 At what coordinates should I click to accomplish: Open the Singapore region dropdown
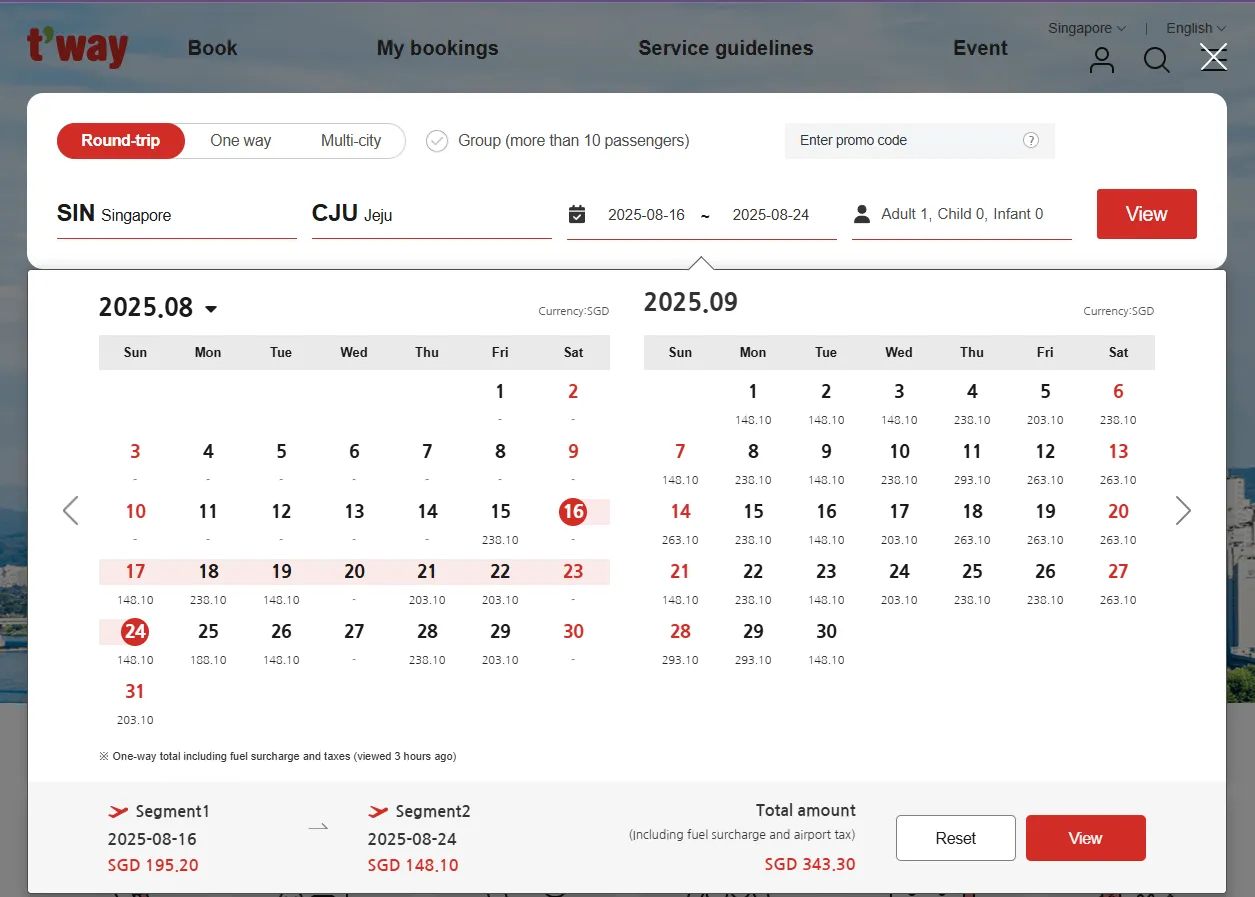click(1086, 28)
